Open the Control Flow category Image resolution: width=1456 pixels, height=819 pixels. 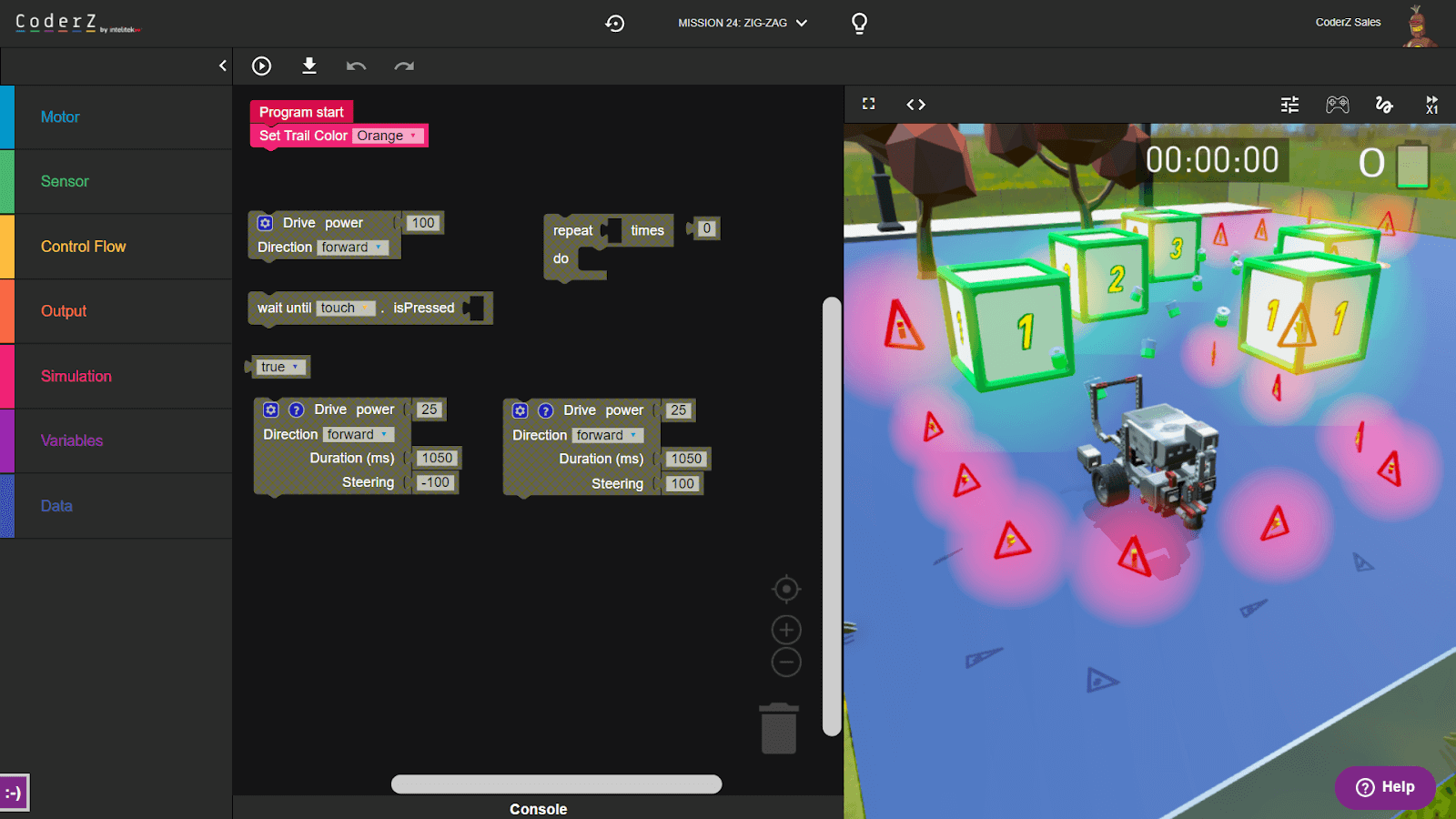point(83,247)
